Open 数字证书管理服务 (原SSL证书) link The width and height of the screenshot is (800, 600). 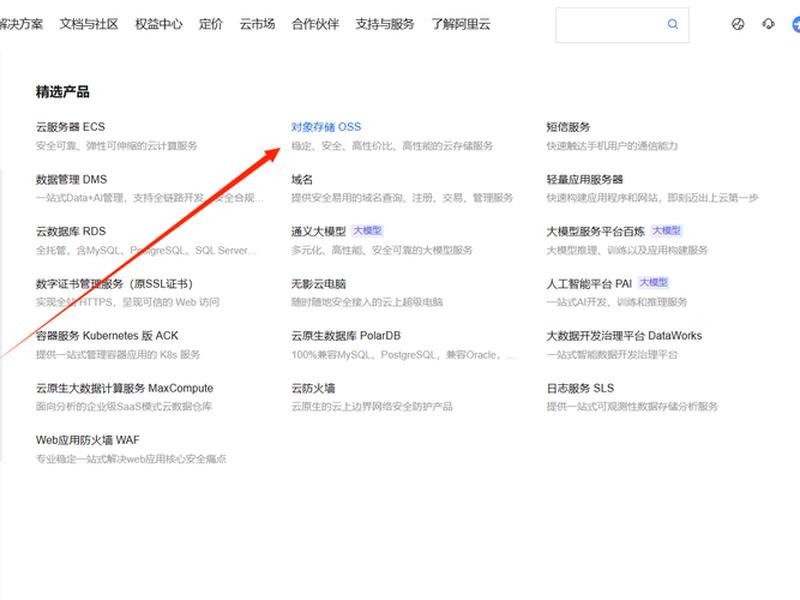point(114,284)
